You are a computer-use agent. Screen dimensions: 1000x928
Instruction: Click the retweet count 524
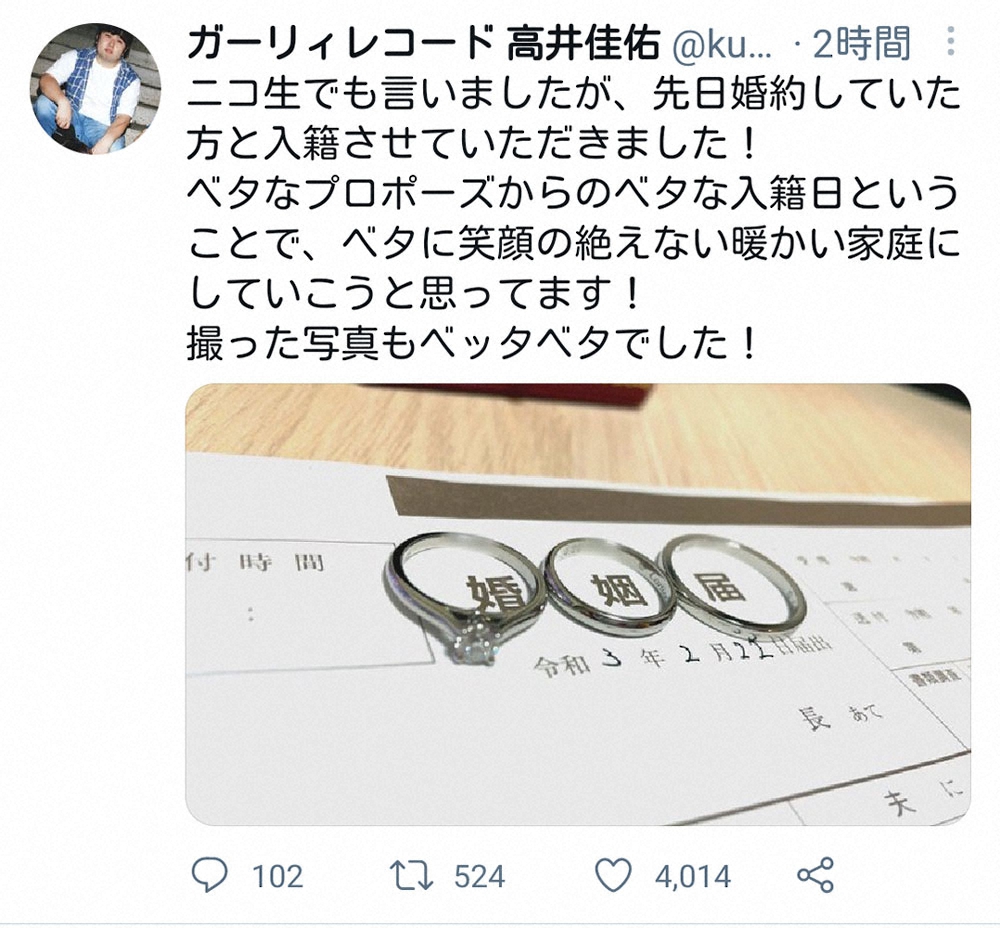[480, 876]
